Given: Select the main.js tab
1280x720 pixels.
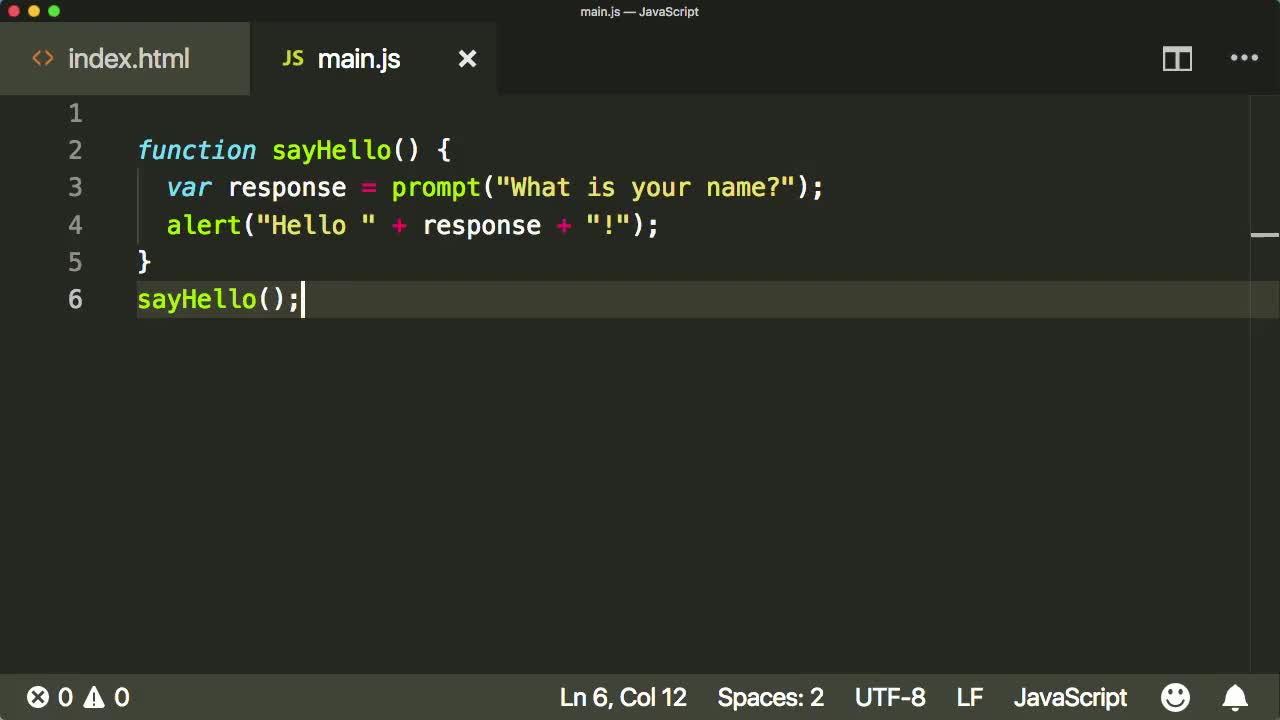Looking at the screenshot, I should pyautogui.click(x=359, y=59).
